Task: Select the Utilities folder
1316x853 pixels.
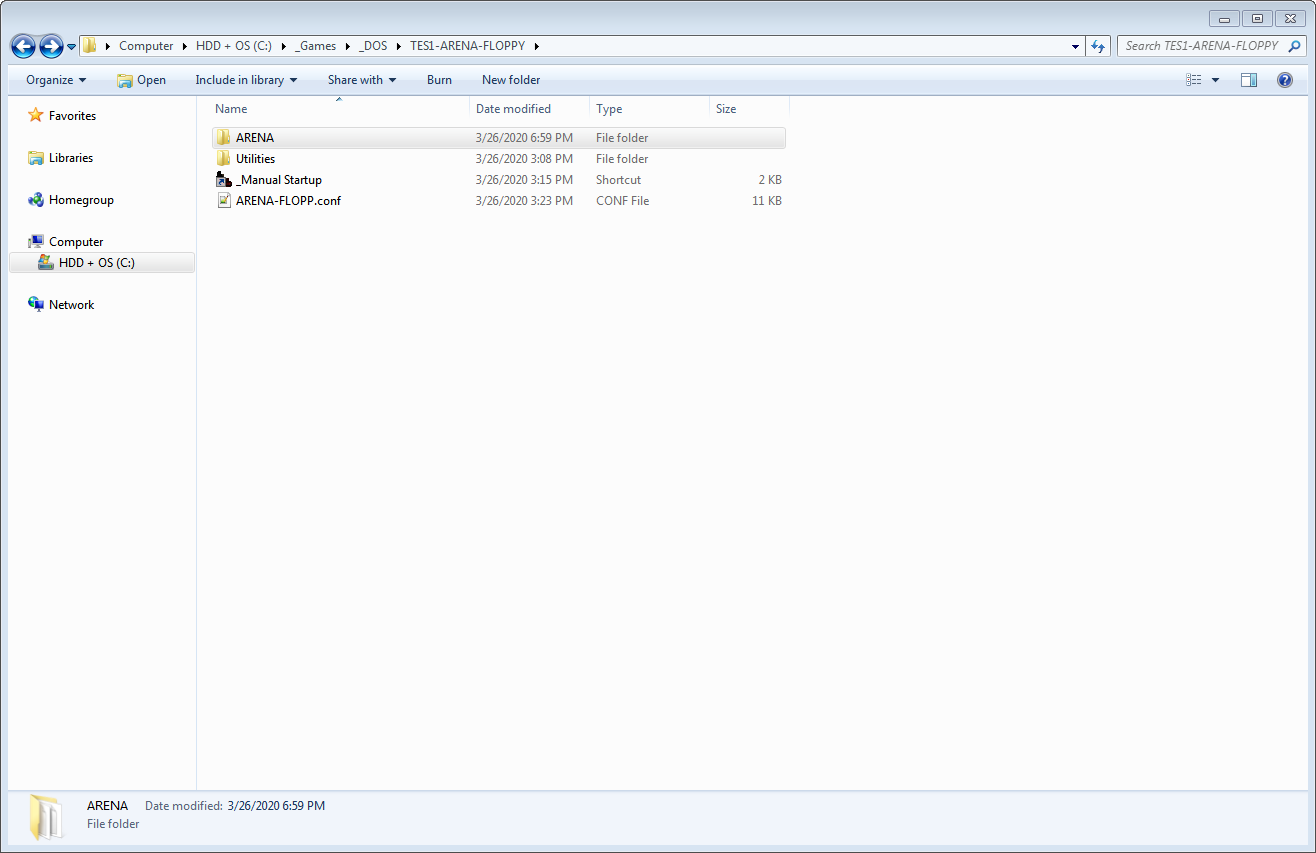Action: click(499, 159)
